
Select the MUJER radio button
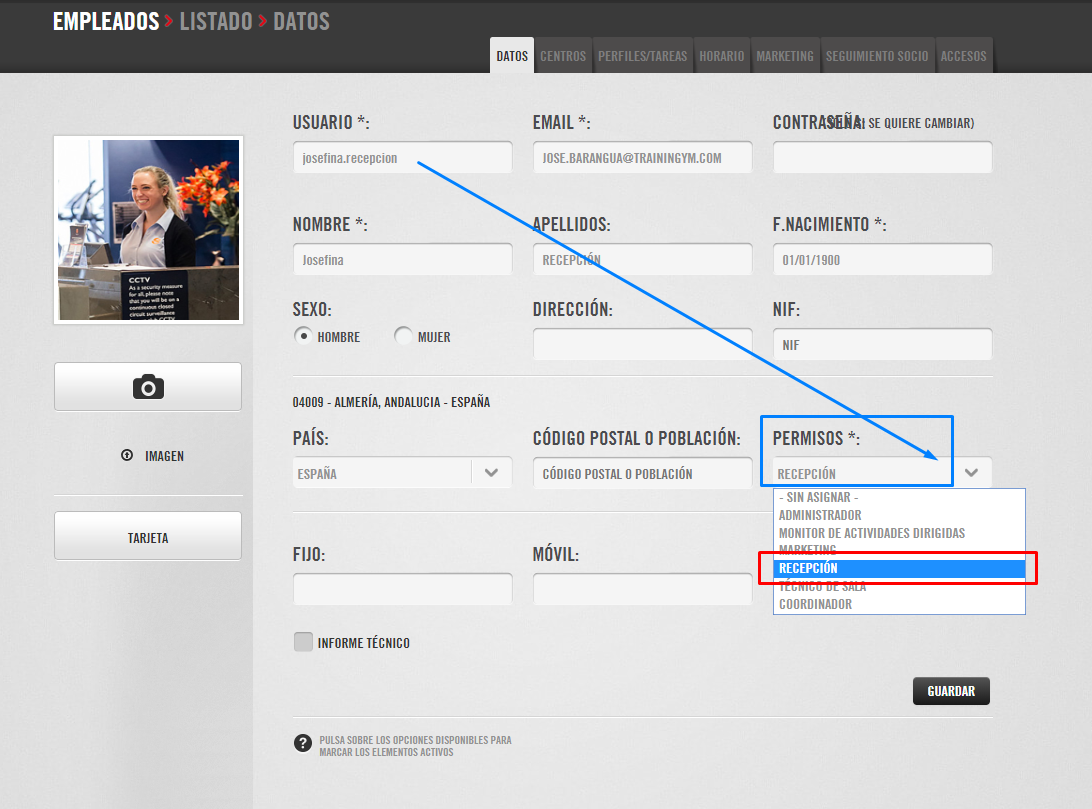[x=403, y=336]
